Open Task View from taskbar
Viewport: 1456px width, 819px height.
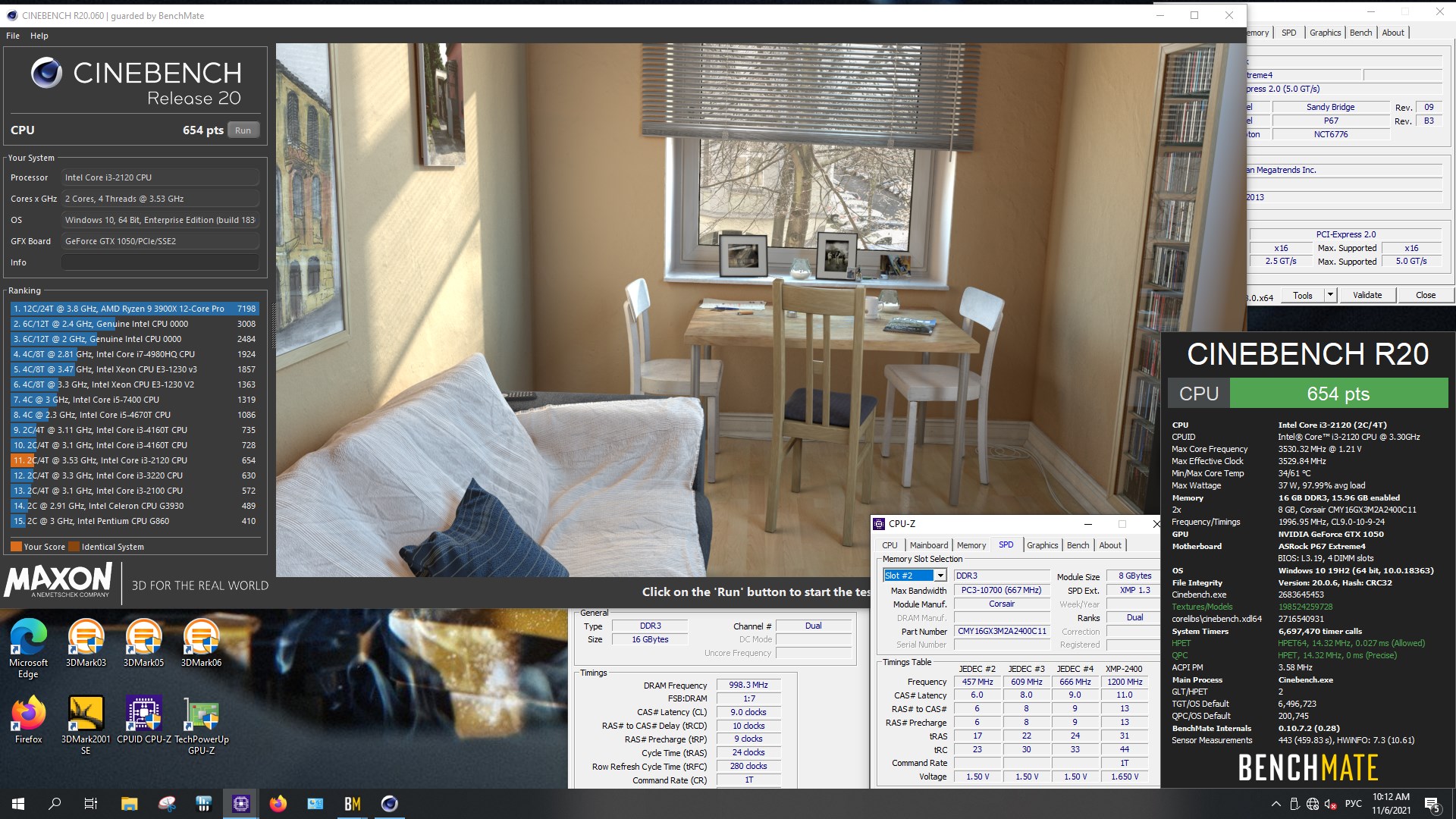coord(91,804)
